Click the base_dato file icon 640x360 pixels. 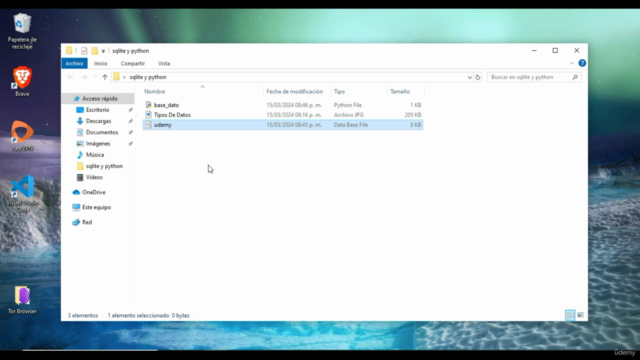pyautogui.click(x=149, y=105)
